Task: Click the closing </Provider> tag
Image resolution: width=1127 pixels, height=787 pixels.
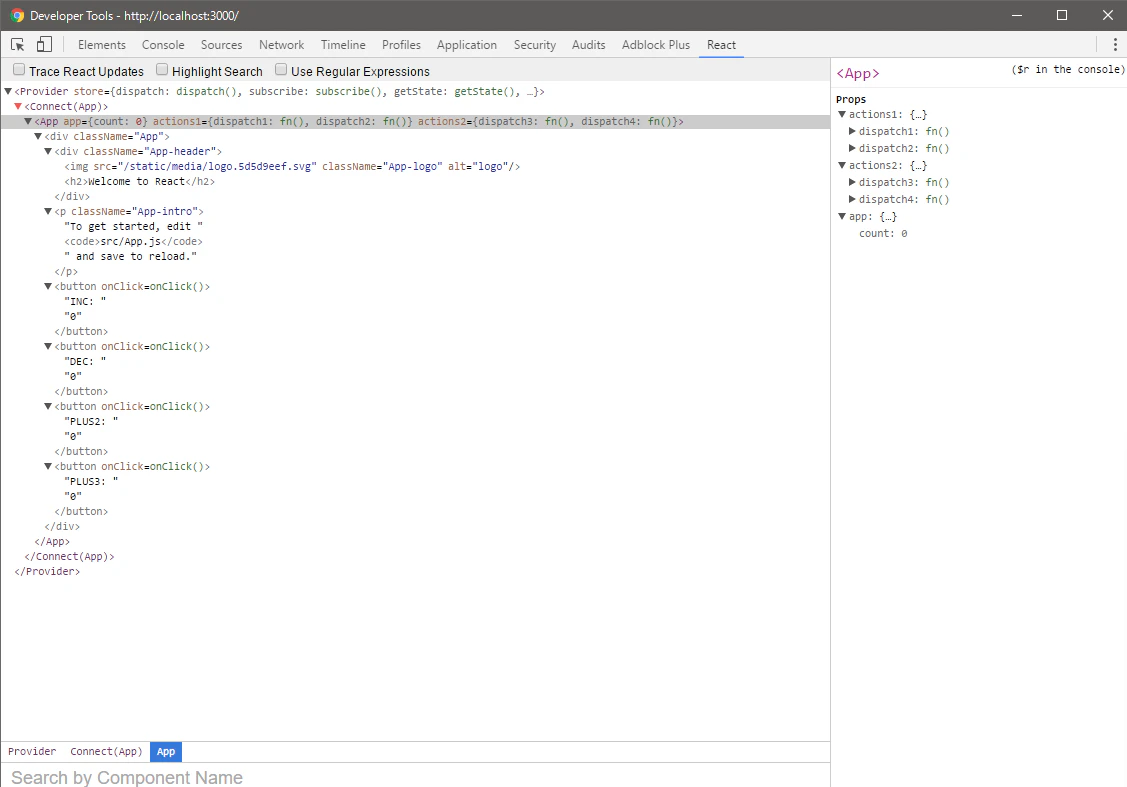Action: [x=47, y=571]
